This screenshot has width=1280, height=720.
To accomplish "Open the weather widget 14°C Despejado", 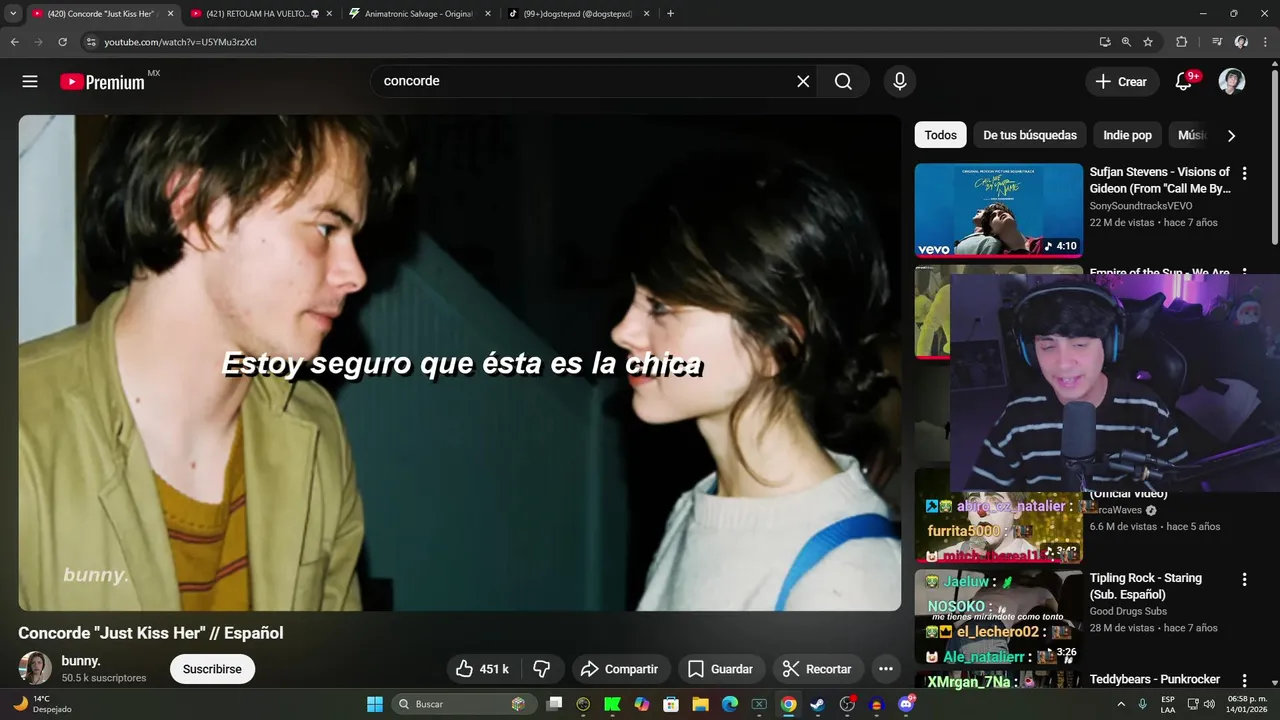I will [x=42, y=704].
